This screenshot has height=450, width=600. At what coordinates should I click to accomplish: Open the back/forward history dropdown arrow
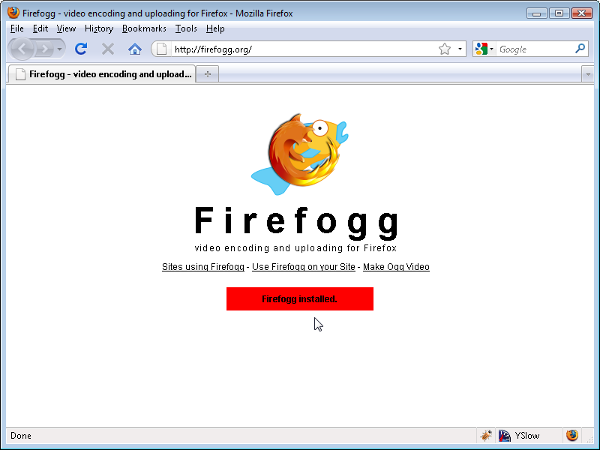pos(59,49)
